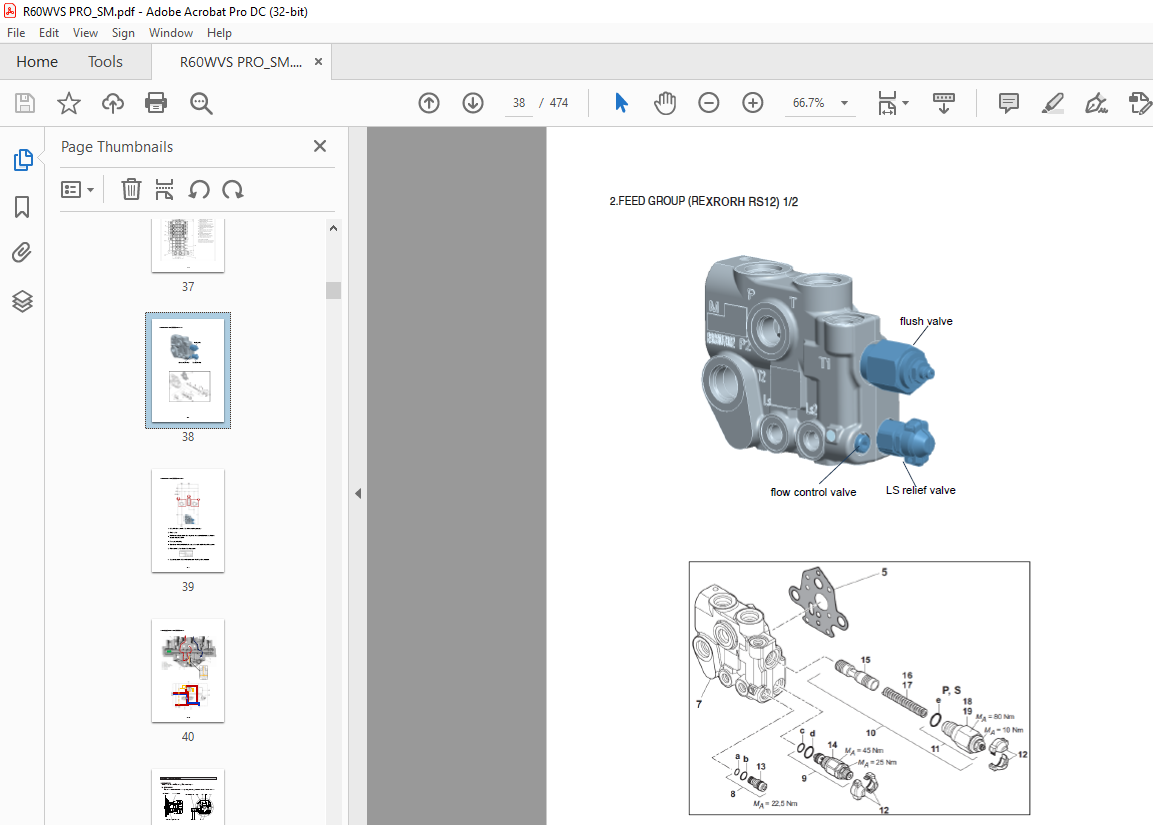Screen dimensions: 1153x825
Task: Close the R60WVS PRO_SM document tab
Action: [318, 62]
